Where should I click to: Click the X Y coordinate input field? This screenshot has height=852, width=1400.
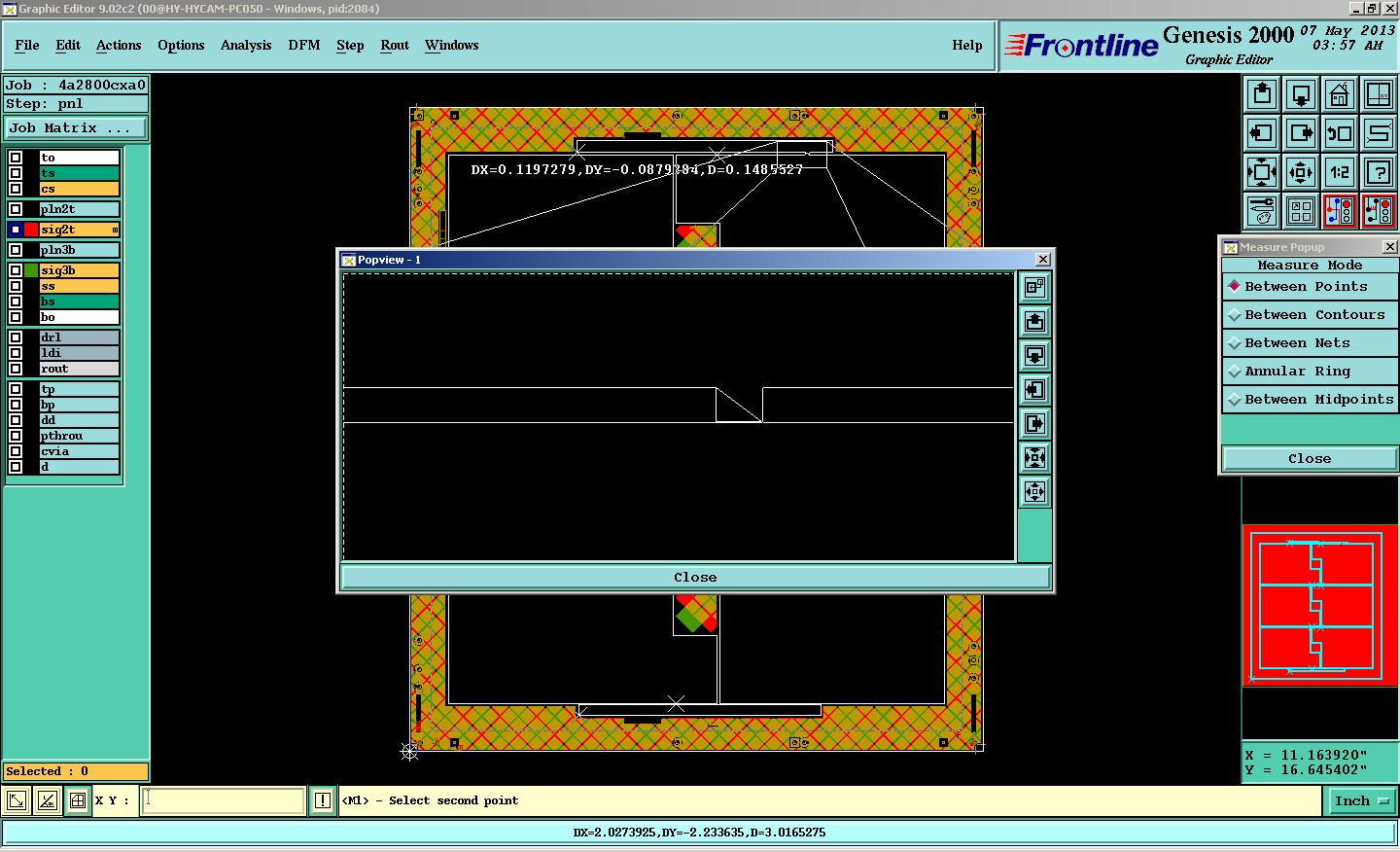[x=224, y=800]
